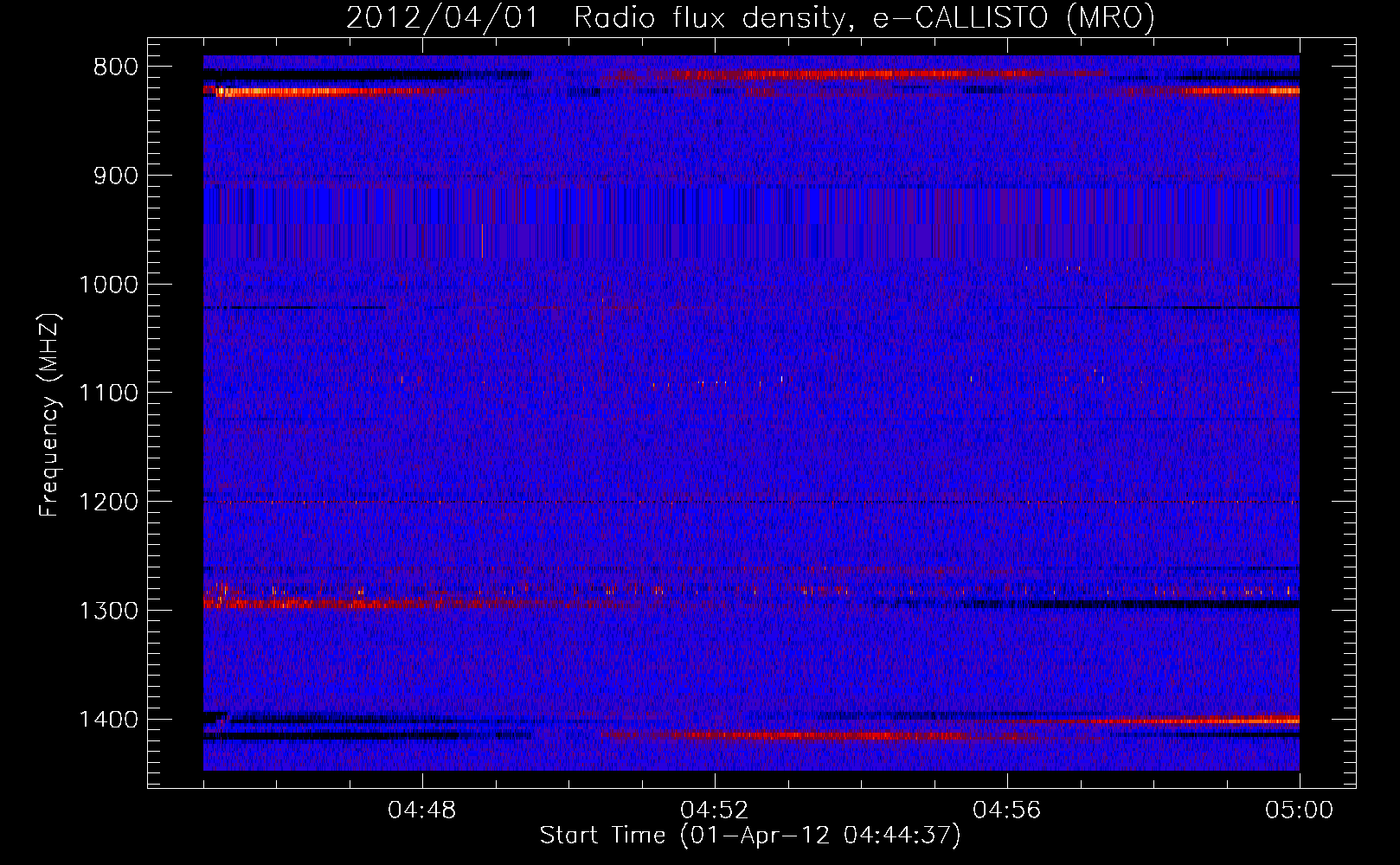Image resolution: width=1400 pixels, height=865 pixels.
Task: Click the '900' frequency axis label
Action: [116, 176]
